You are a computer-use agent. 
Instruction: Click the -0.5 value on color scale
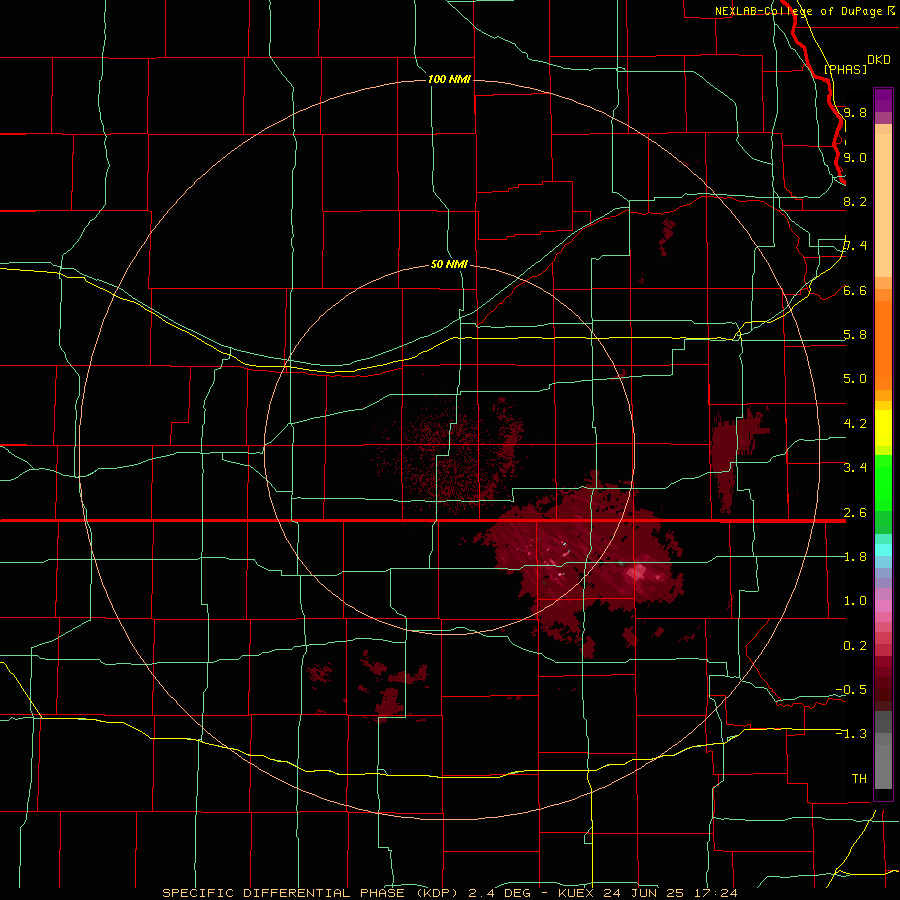tap(851, 690)
